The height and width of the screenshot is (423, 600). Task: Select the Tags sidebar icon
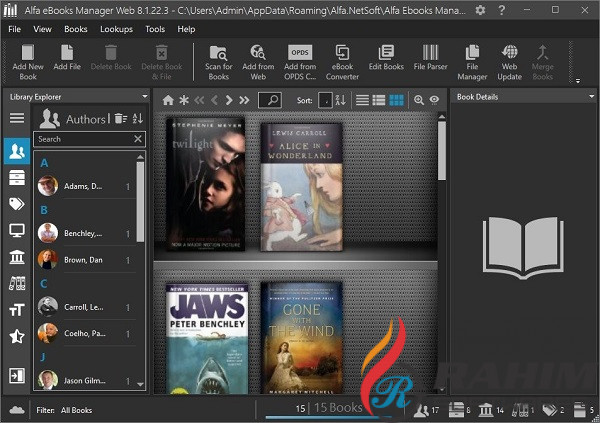click(x=17, y=204)
